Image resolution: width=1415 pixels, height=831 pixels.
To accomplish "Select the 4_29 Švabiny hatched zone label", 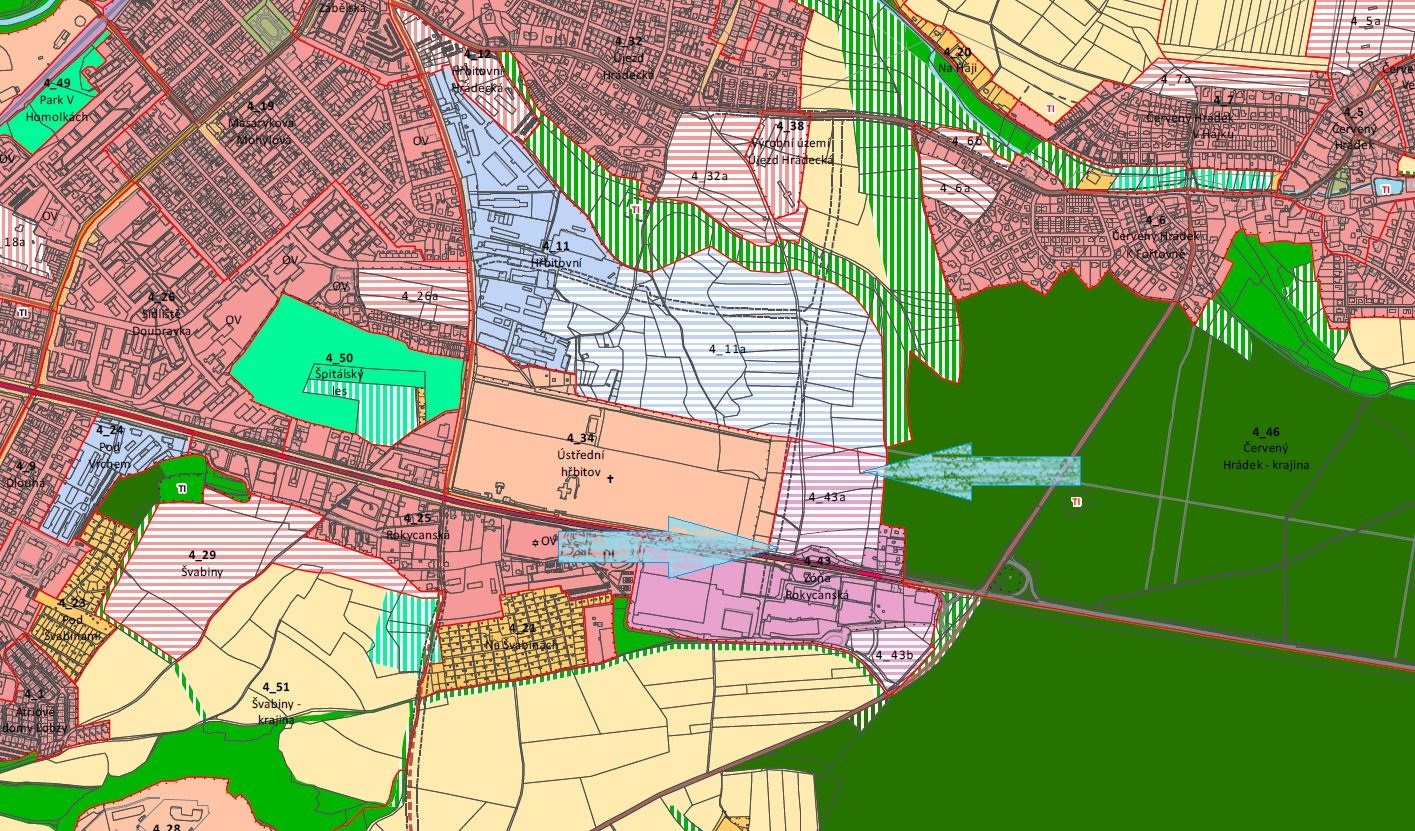I will tap(201, 562).
